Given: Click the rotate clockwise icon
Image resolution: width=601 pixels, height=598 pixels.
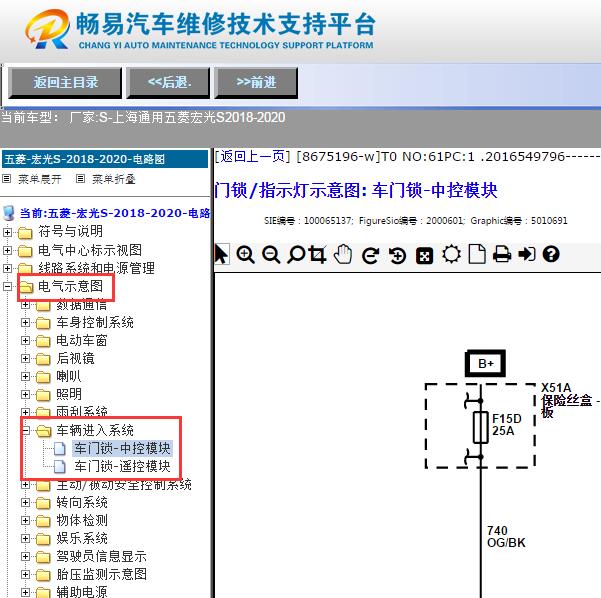Looking at the screenshot, I should 371,255.
